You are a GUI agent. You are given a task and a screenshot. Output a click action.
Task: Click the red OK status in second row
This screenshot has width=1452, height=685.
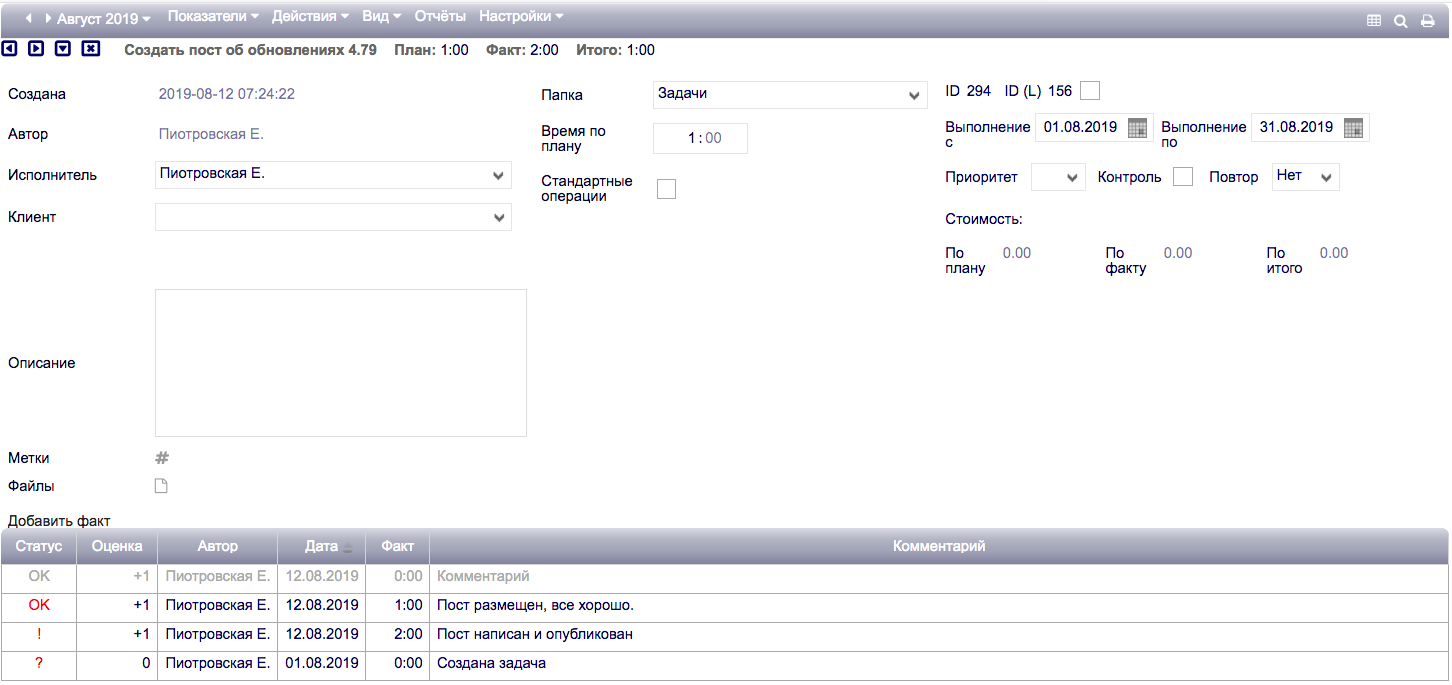(x=39, y=605)
